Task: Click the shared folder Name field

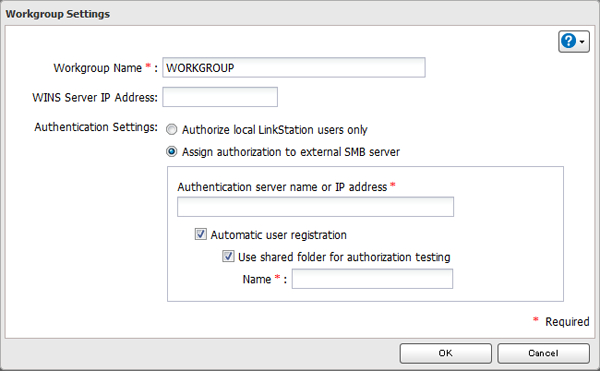Action: (x=372, y=279)
